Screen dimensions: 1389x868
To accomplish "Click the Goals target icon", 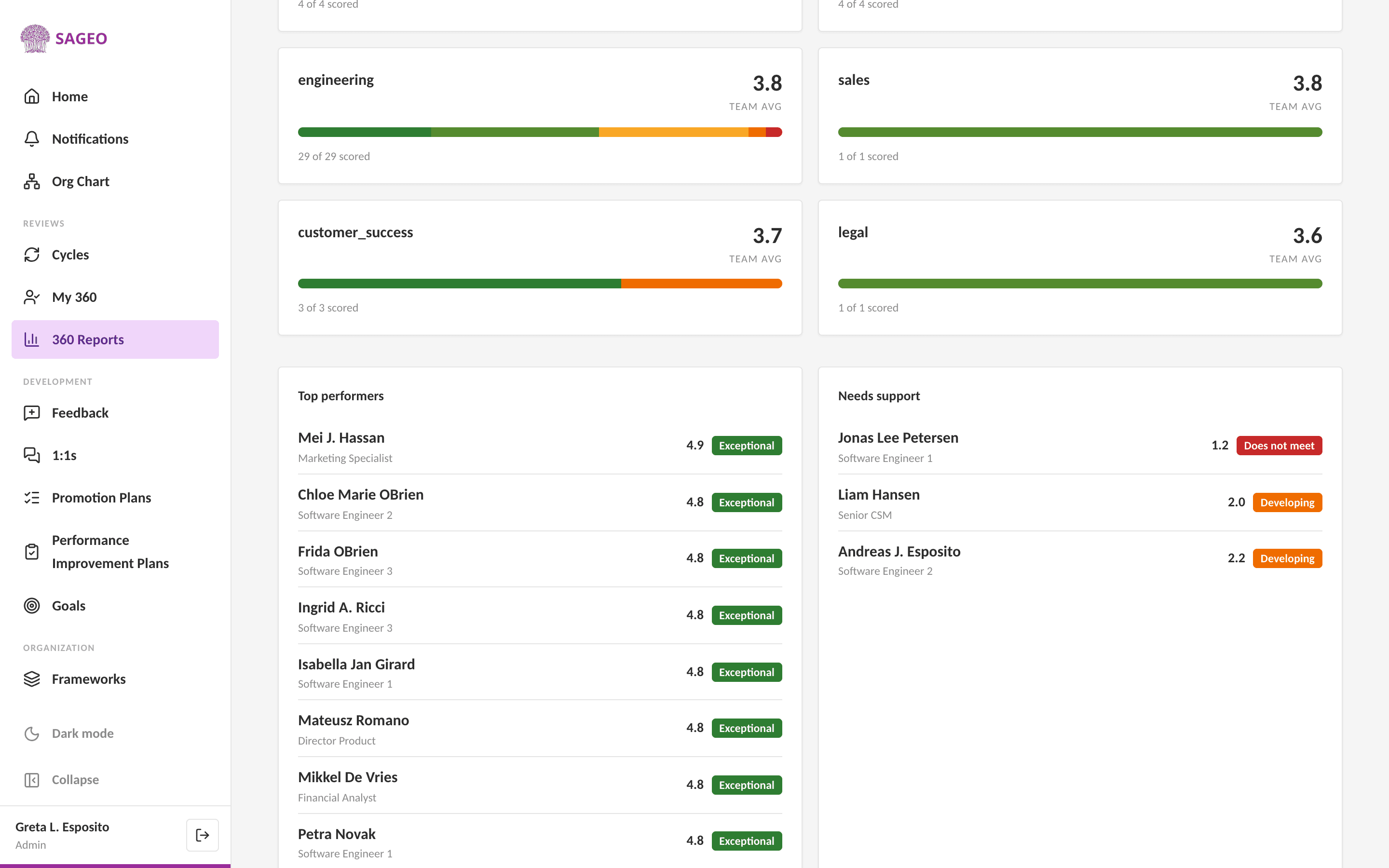I will [x=31, y=606].
